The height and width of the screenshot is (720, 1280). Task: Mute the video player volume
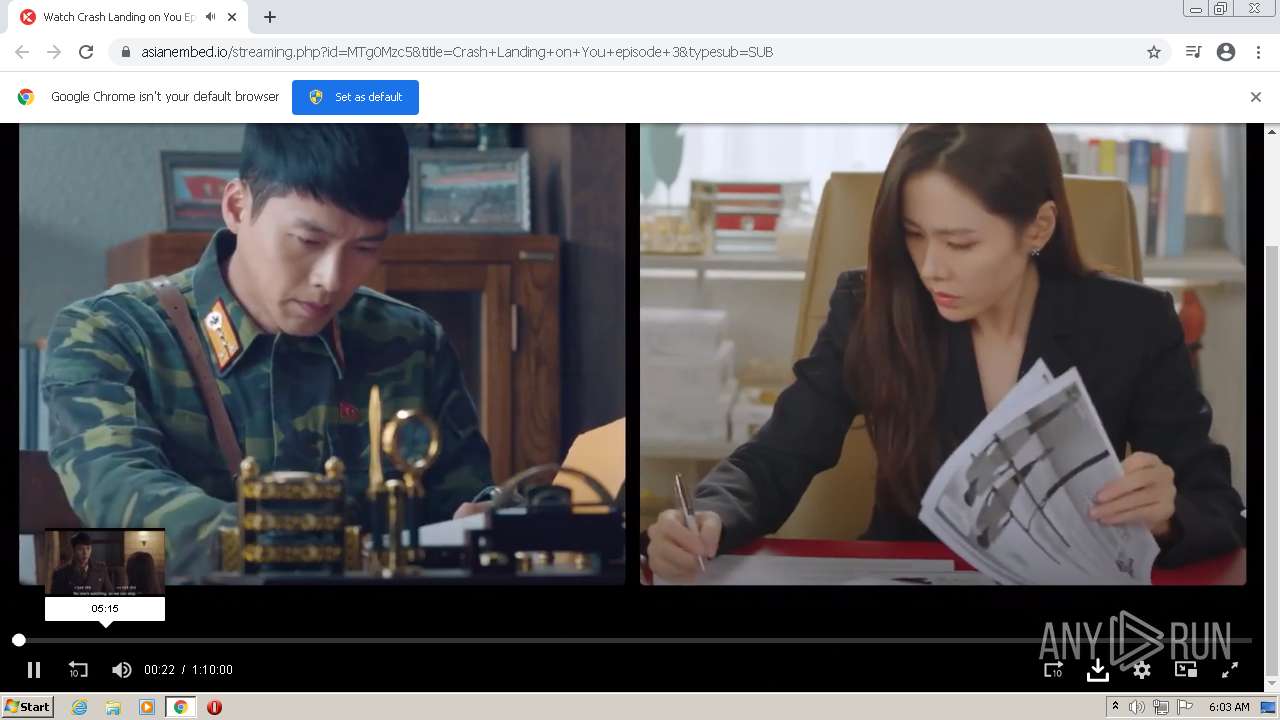coord(122,670)
